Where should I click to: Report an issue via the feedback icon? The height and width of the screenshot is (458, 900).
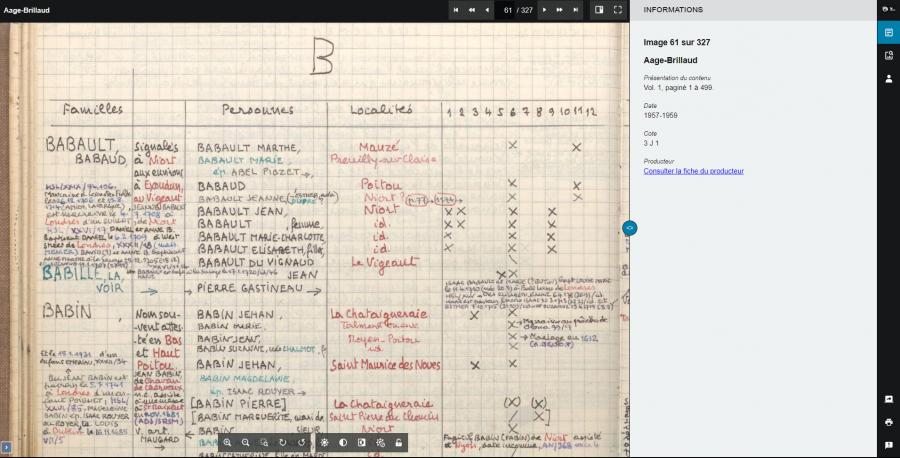(889, 445)
